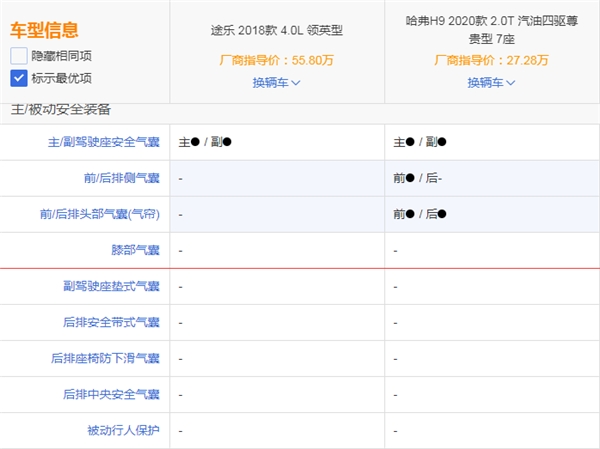Viewport: 600px width, 449px height.
Task: Click the 后排中央安全气囊 row label
Action: (110, 395)
